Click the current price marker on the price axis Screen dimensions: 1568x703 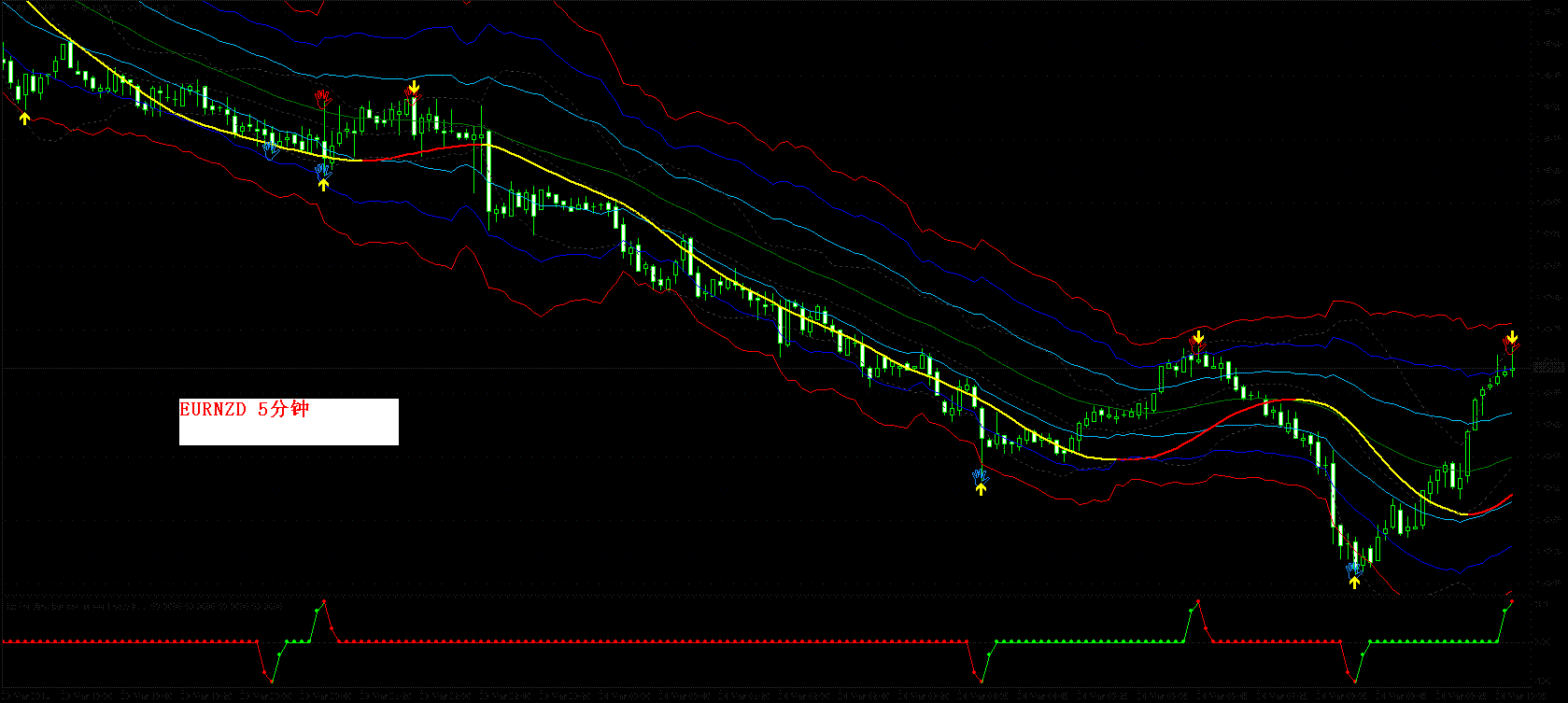(x=1547, y=369)
